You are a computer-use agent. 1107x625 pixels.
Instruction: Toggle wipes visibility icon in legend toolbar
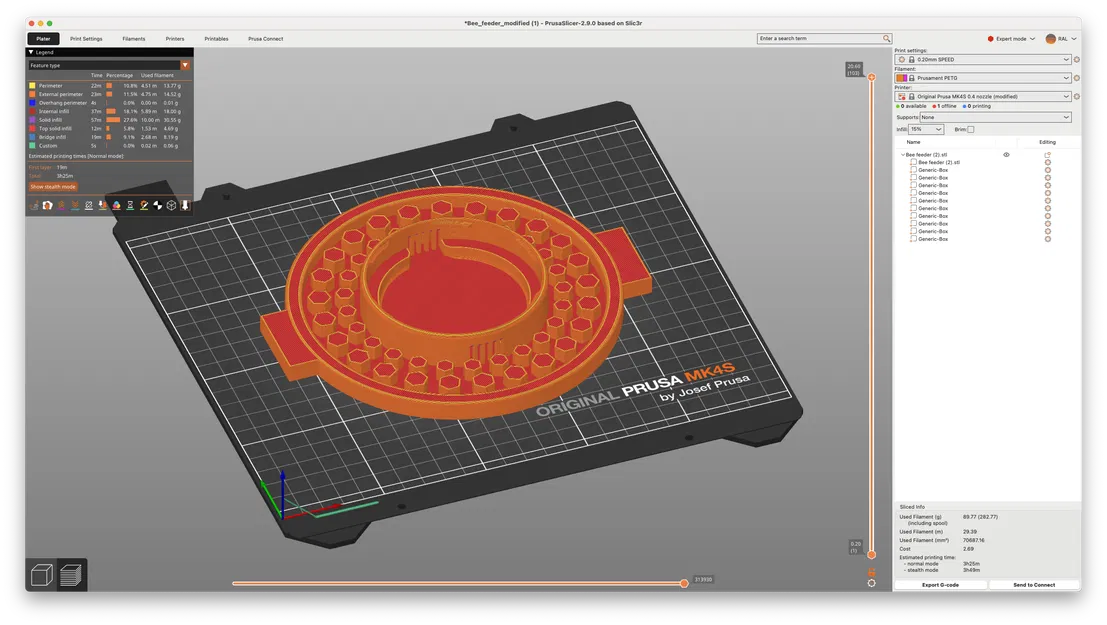[x=47, y=206]
